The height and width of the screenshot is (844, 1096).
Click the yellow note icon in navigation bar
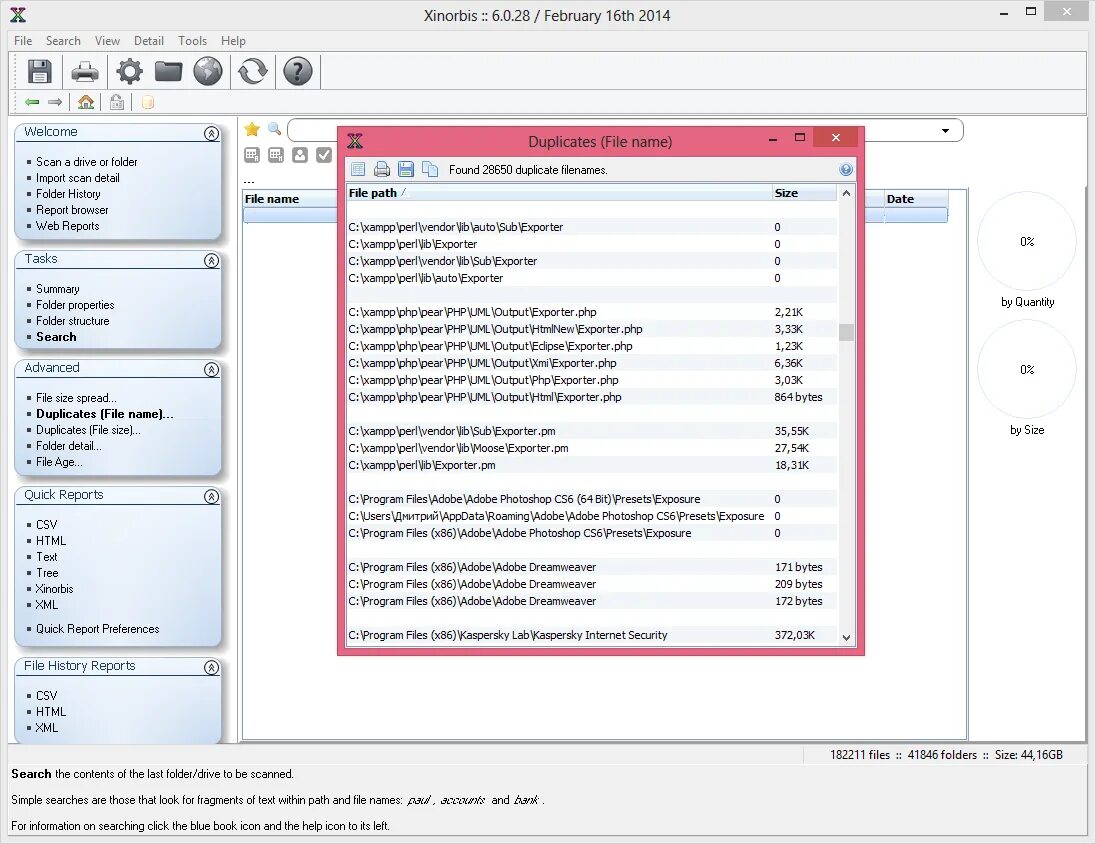pos(147,103)
